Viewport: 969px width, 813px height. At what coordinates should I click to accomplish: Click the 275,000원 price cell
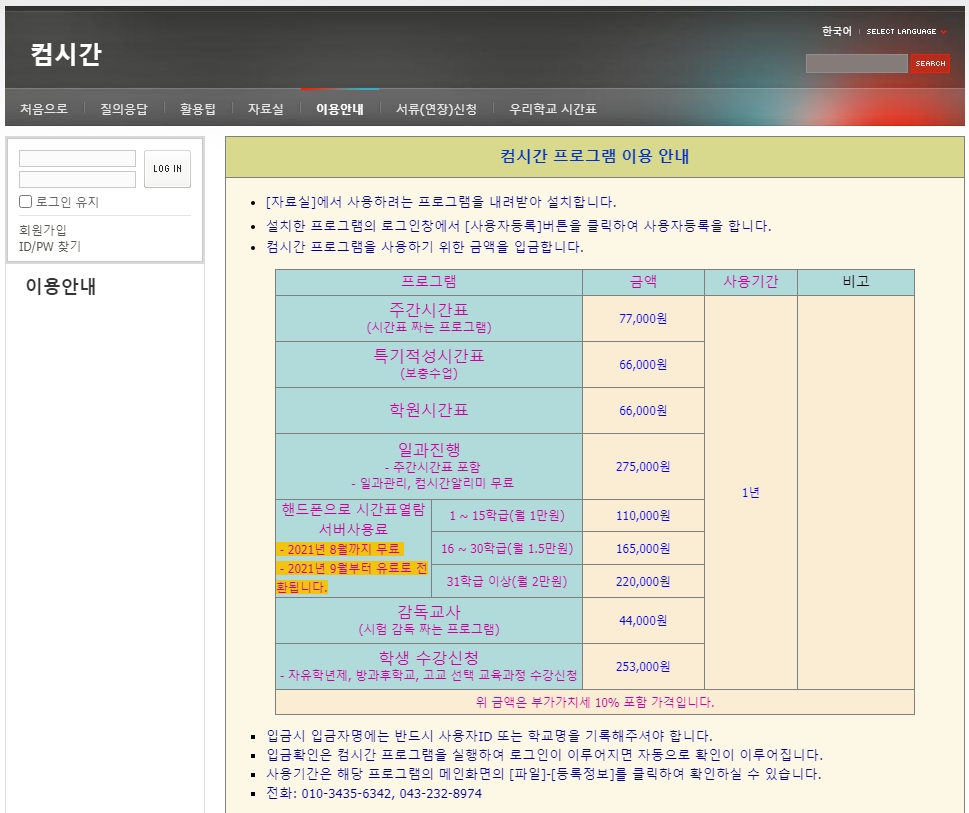coord(643,466)
